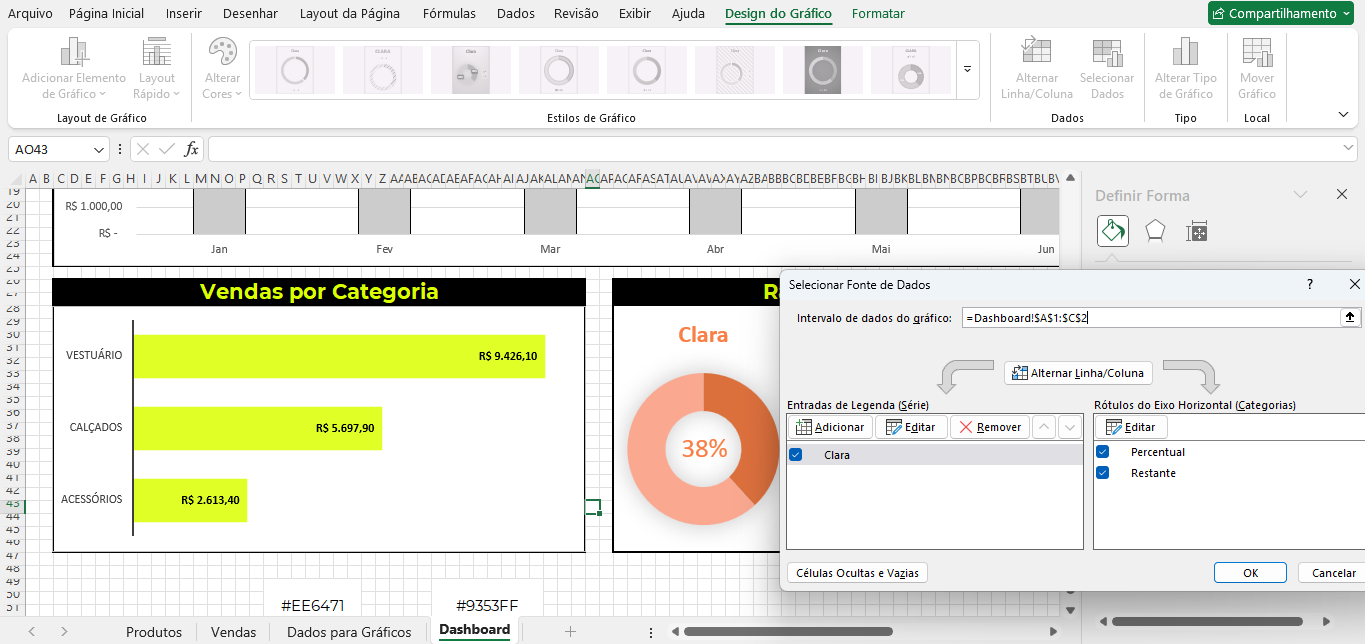The width and height of the screenshot is (1365, 644).
Task: Click the Definir Forma pane horizontal scrollbar
Action: 1209,621
